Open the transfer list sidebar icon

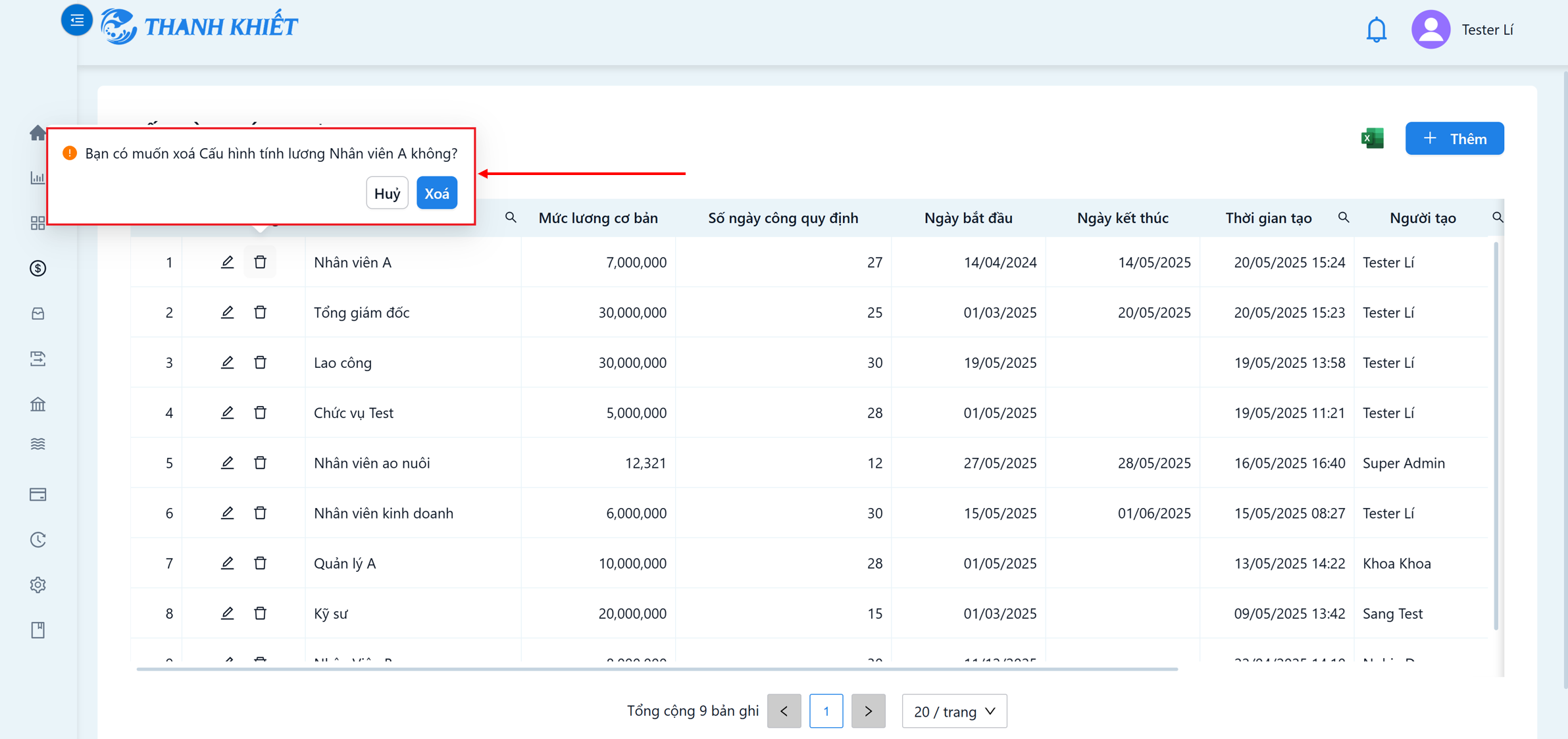tap(38, 359)
